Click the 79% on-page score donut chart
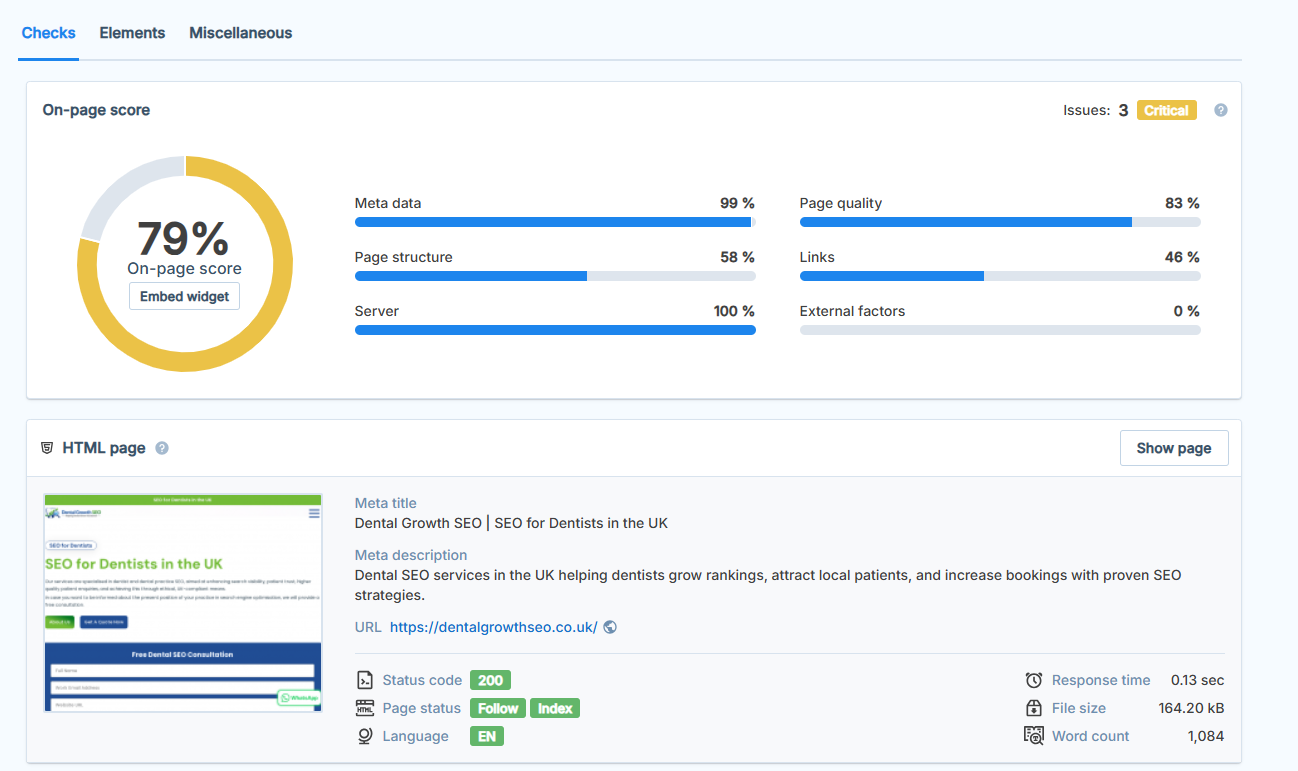 point(185,264)
